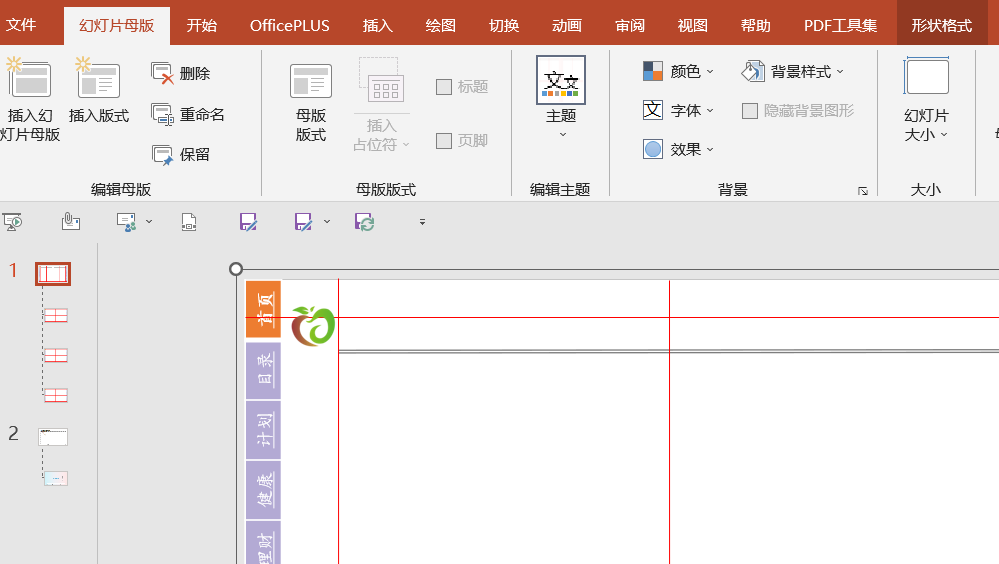
Task: Click the 主题 themes icon
Action: pos(561,80)
